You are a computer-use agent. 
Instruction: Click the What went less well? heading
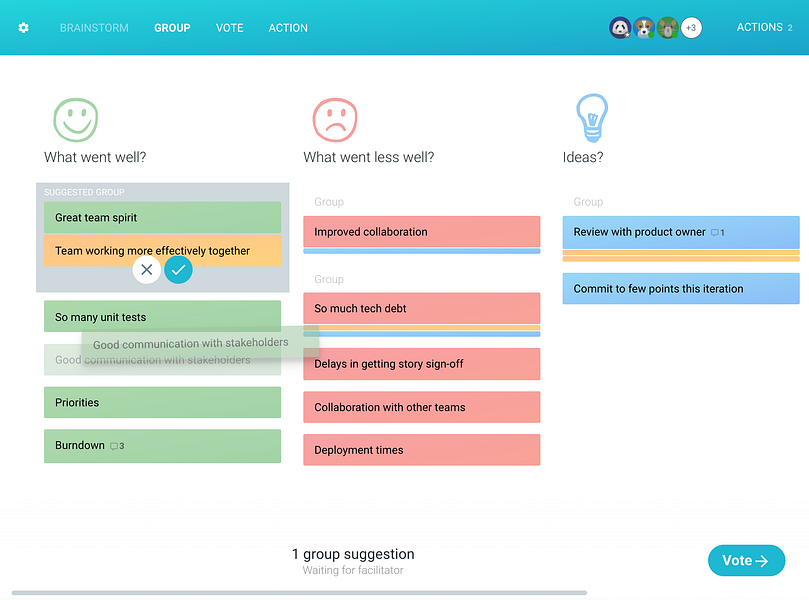coord(368,157)
